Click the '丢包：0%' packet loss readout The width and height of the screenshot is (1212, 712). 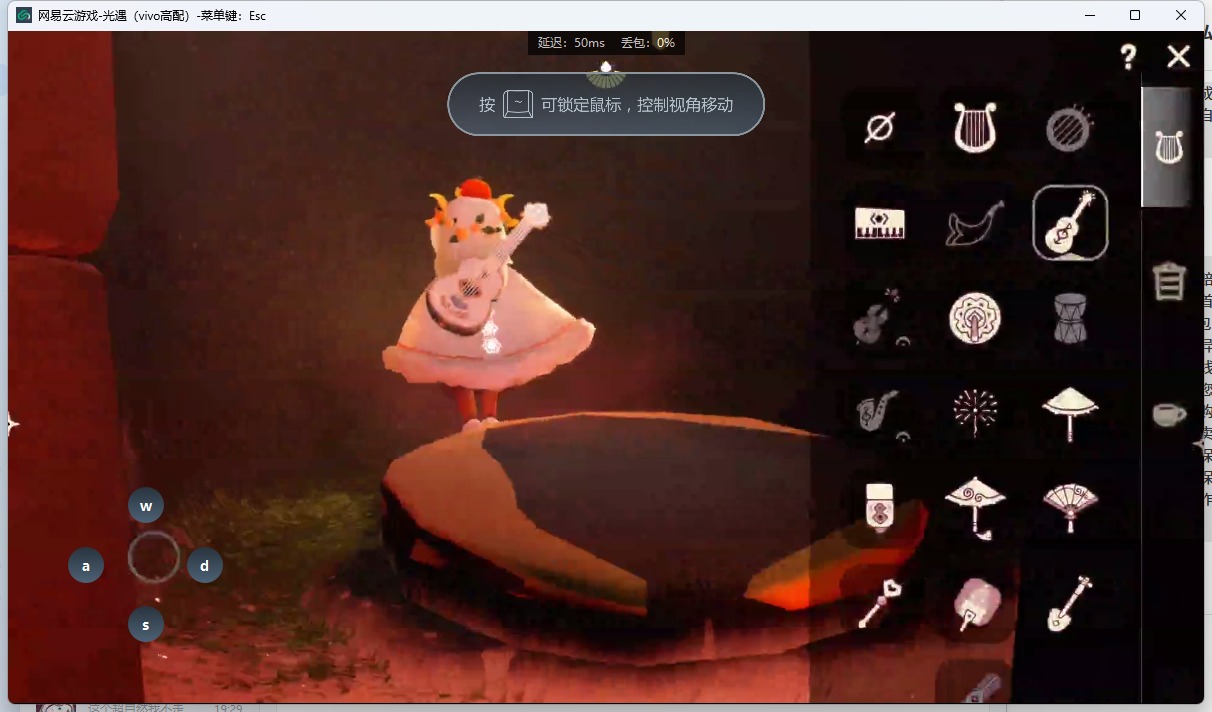tap(648, 43)
